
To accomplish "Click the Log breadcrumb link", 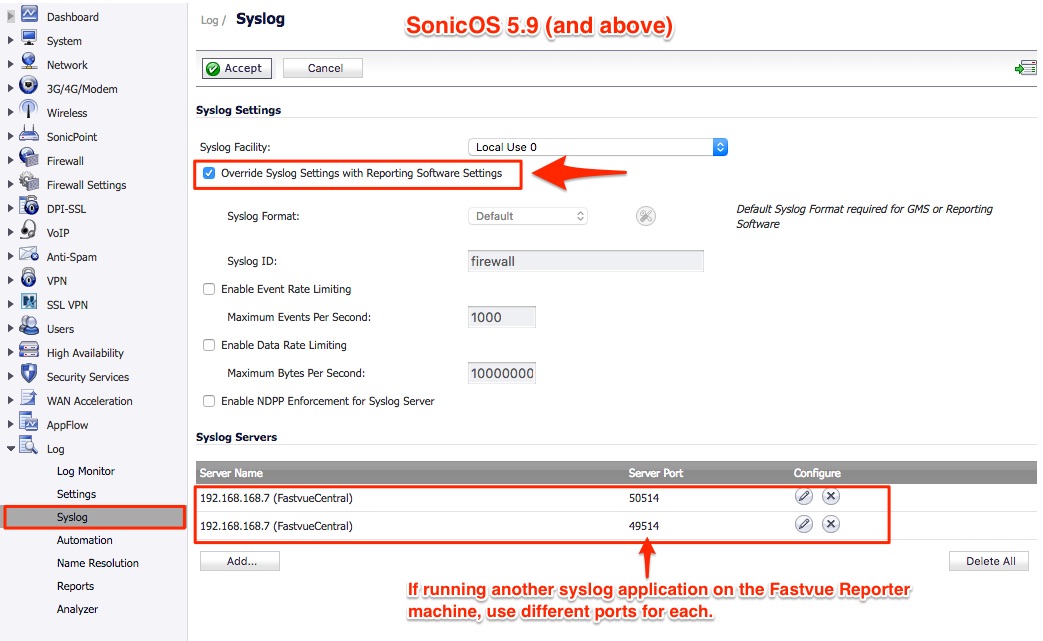I will [210, 20].
